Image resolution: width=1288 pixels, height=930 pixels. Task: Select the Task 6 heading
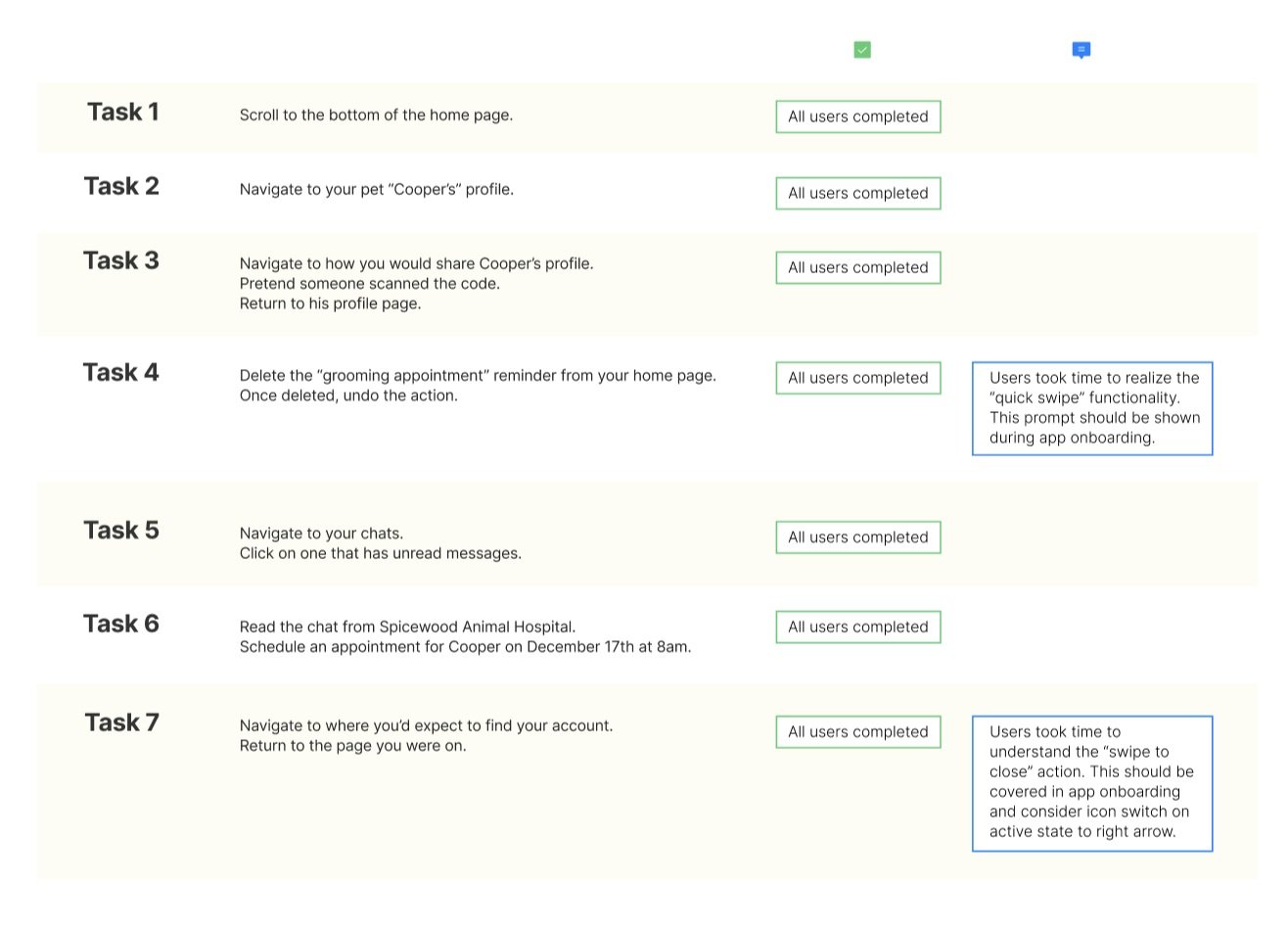[121, 624]
